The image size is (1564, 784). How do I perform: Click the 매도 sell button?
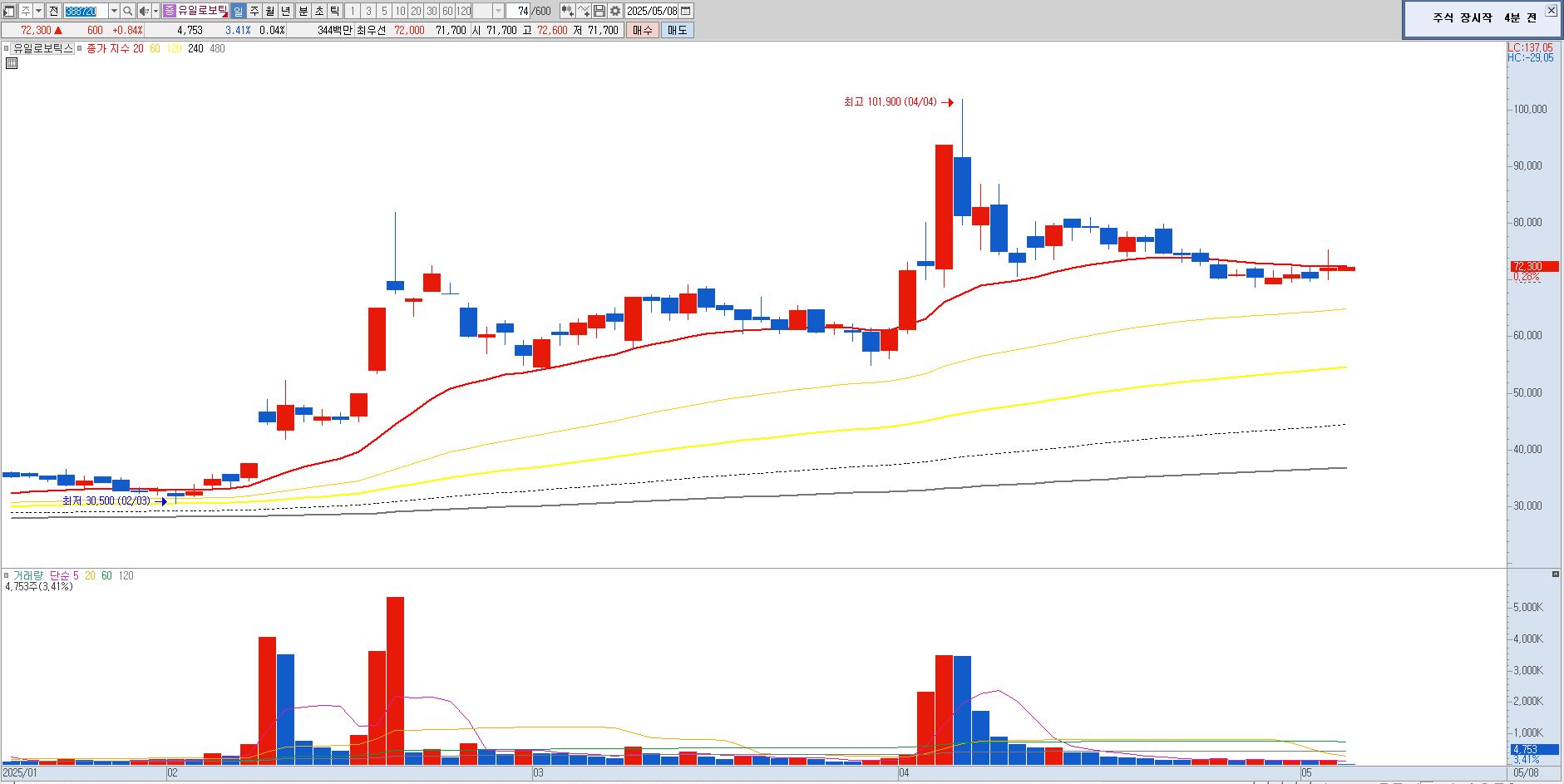[678, 30]
